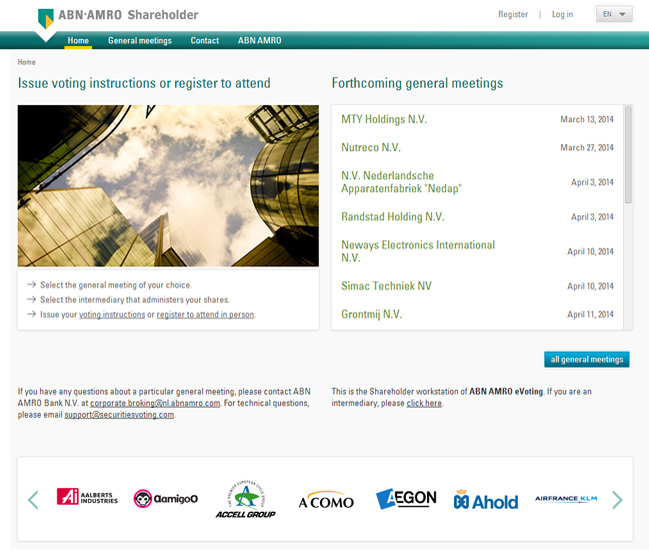Open MTY Holdings N.V. meeting
This screenshot has height=553, width=649.
384,119
